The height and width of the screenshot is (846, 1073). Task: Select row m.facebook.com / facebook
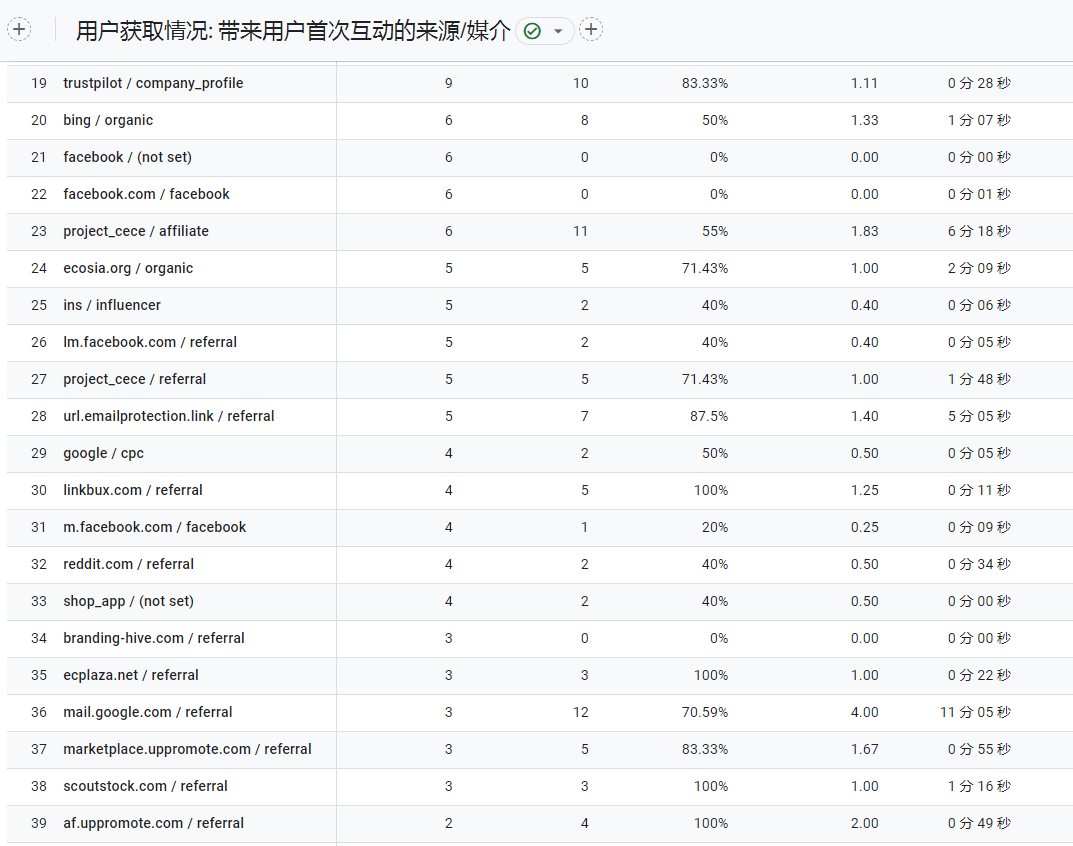point(540,526)
